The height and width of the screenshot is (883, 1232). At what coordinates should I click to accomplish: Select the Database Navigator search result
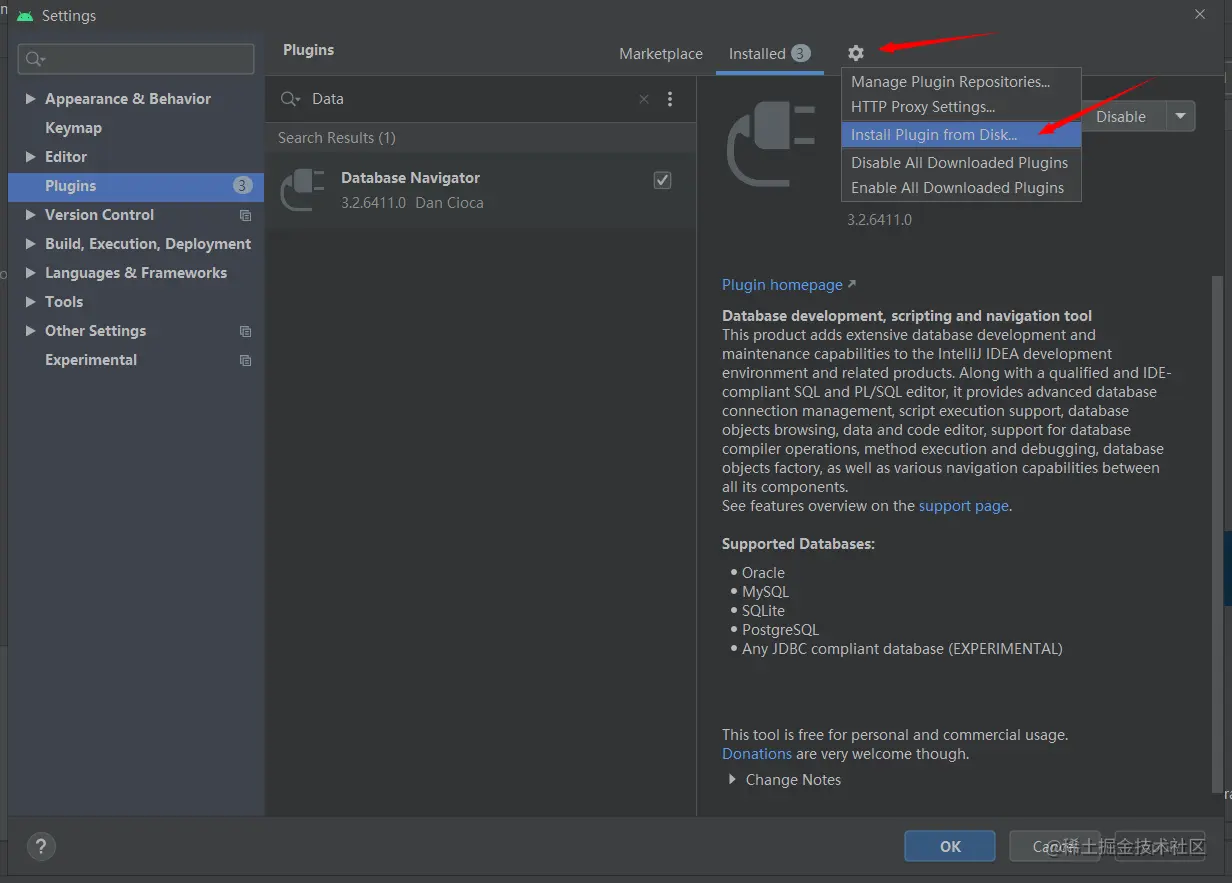coord(481,190)
